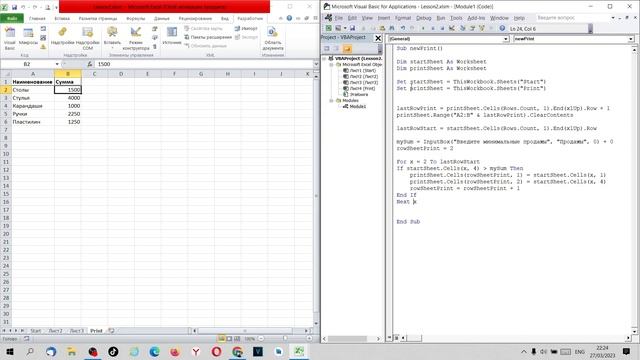The image size is (640, 360).
Task: Open the newPrint procedure dropdown
Action: tap(631, 39)
